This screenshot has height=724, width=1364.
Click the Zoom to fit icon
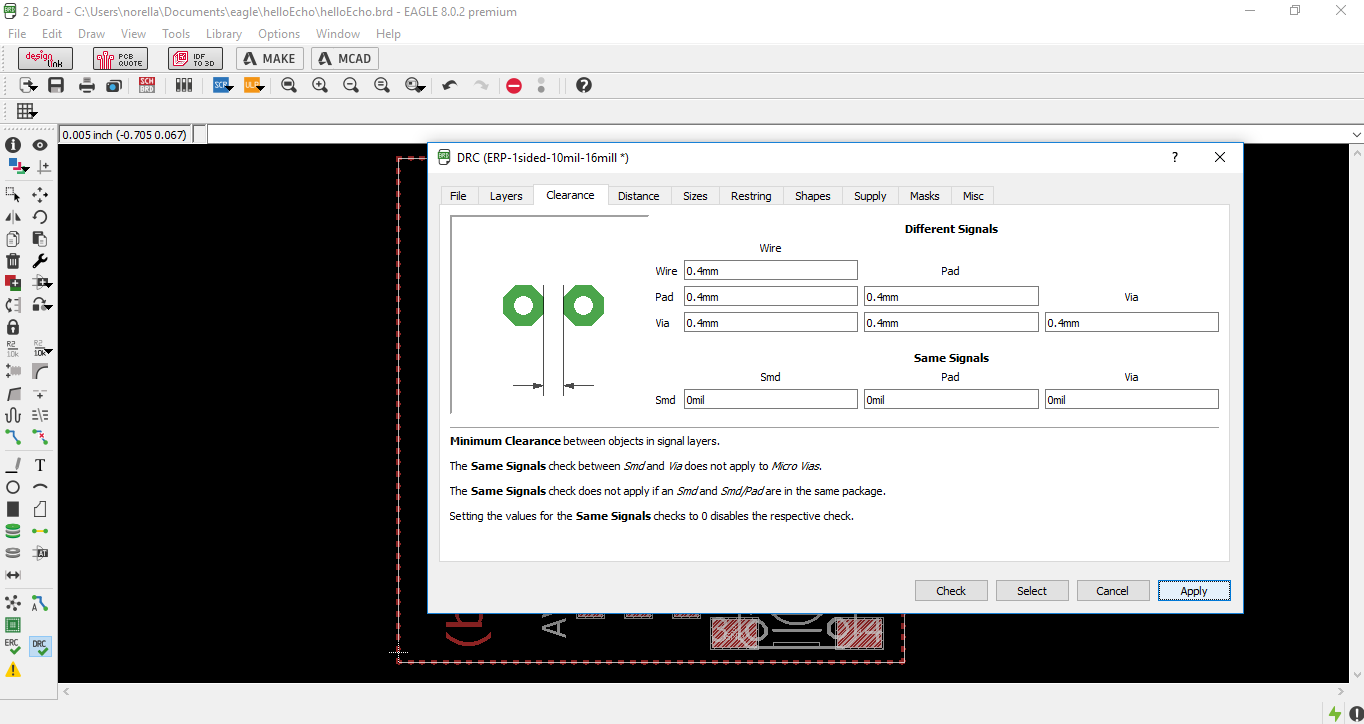click(289, 85)
